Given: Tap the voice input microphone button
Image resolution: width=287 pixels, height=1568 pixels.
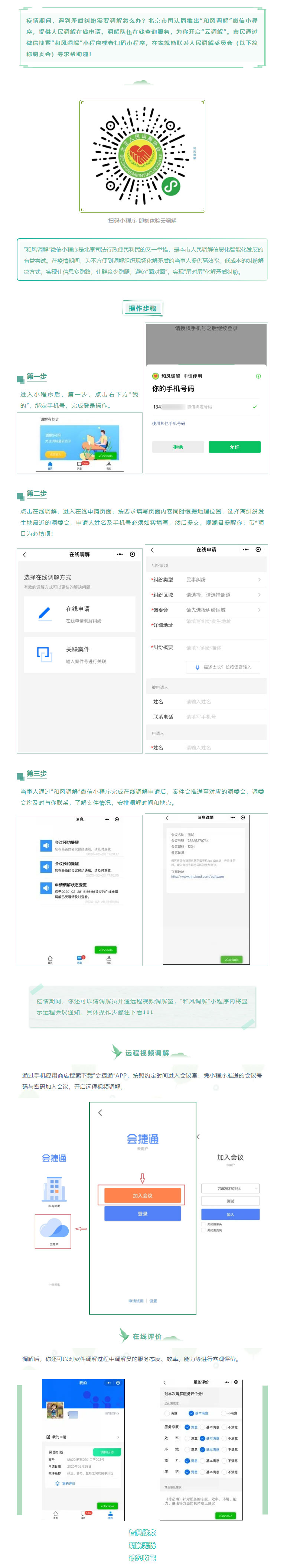Looking at the screenshot, I should (223, 667).
